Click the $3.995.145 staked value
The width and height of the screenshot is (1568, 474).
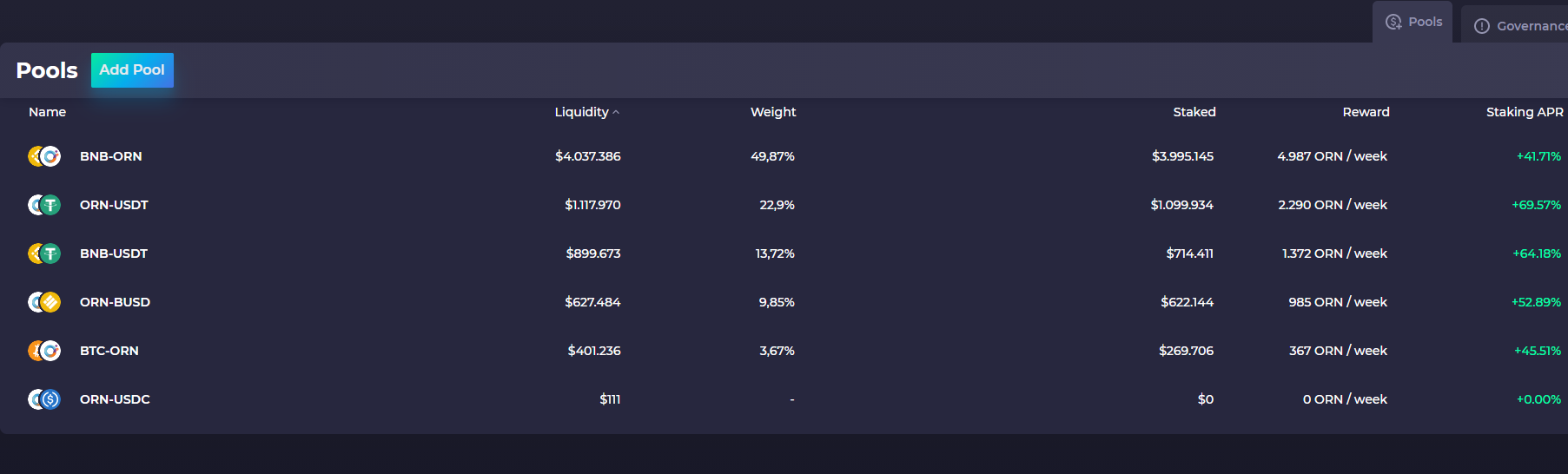[1183, 156]
